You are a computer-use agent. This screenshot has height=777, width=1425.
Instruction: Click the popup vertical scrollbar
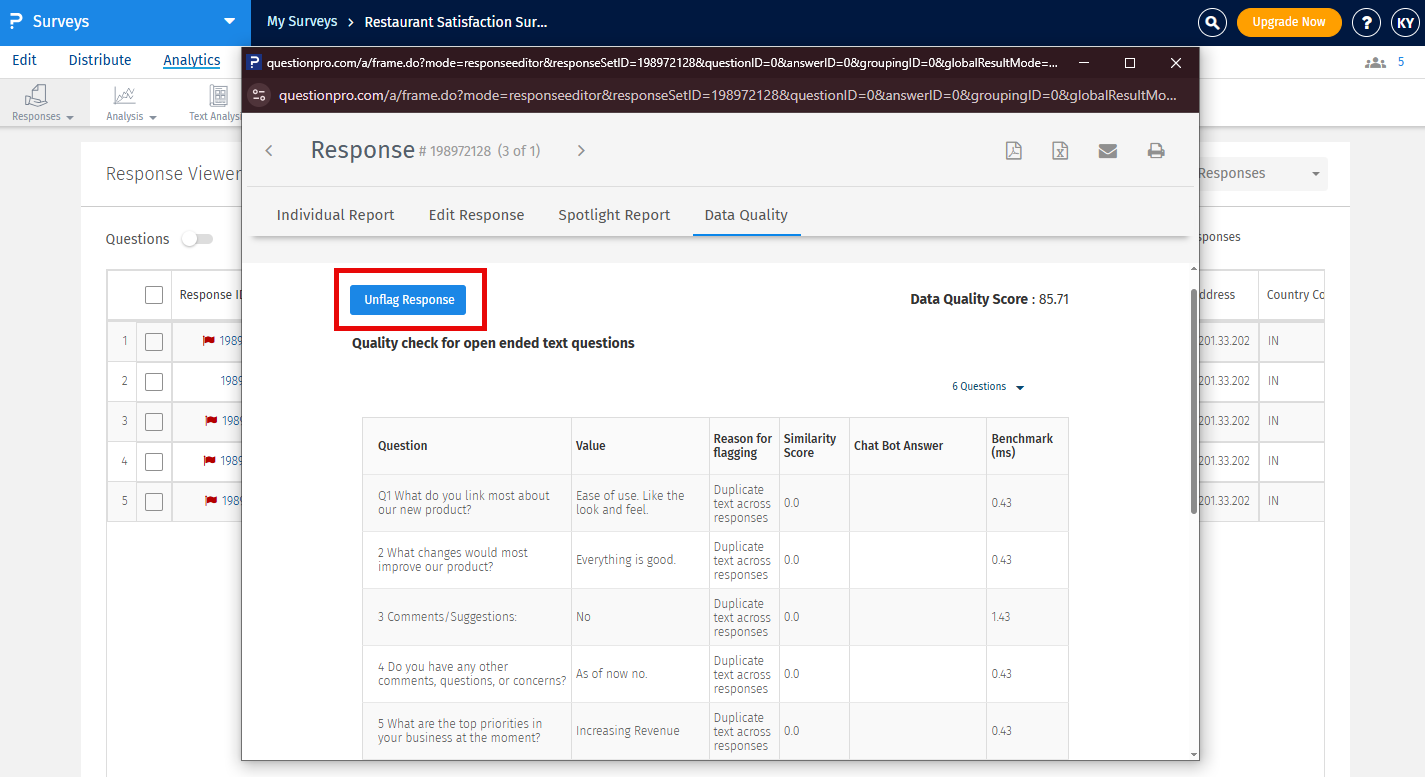(1193, 400)
